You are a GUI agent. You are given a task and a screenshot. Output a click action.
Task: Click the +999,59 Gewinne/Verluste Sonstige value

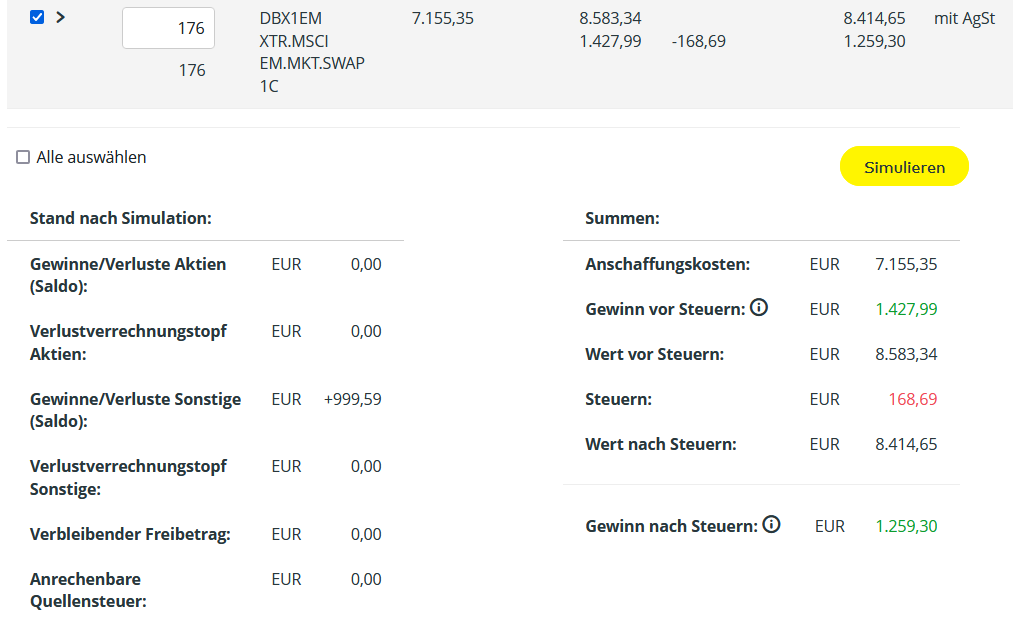352,399
